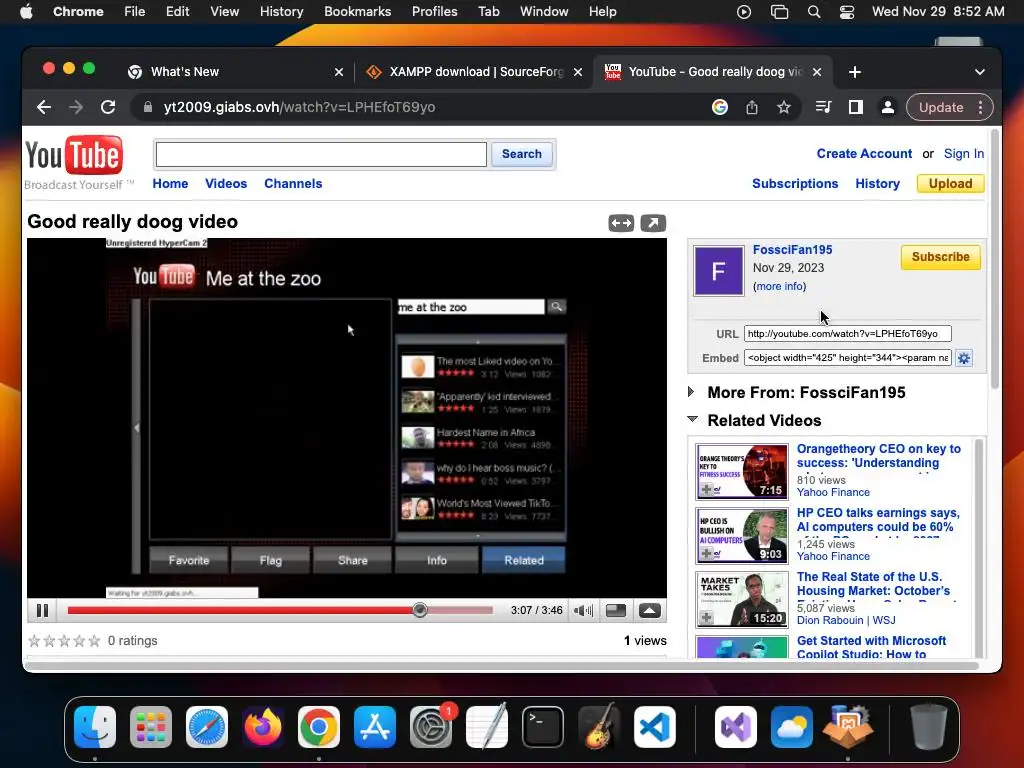
Task: Reload the page with the refresh icon
Action: coord(108,107)
